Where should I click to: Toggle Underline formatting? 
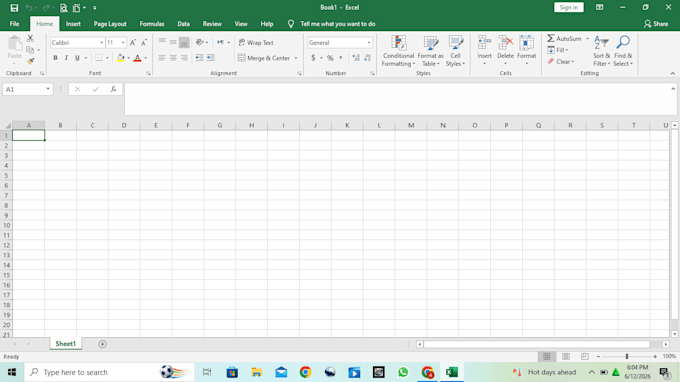coord(77,58)
